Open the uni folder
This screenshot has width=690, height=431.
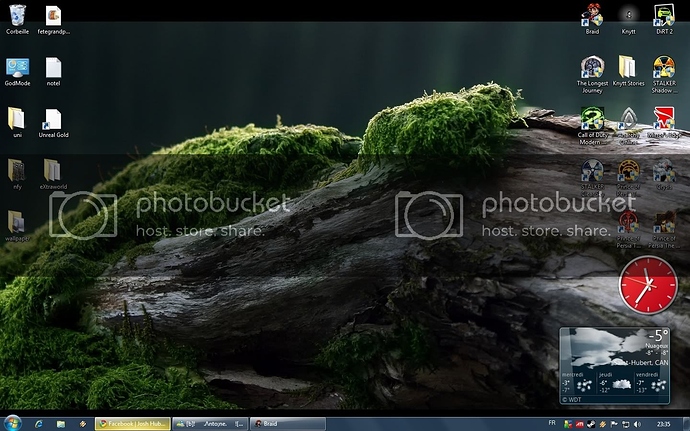click(x=17, y=119)
